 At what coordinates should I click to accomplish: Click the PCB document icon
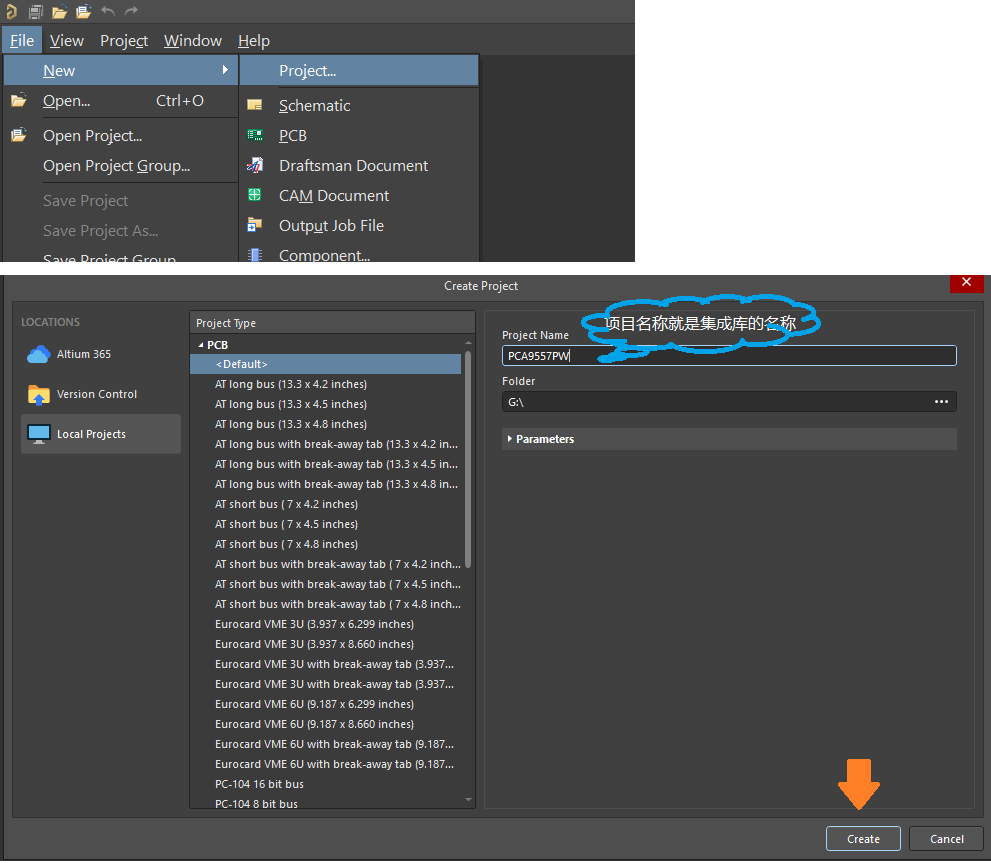pos(255,135)
